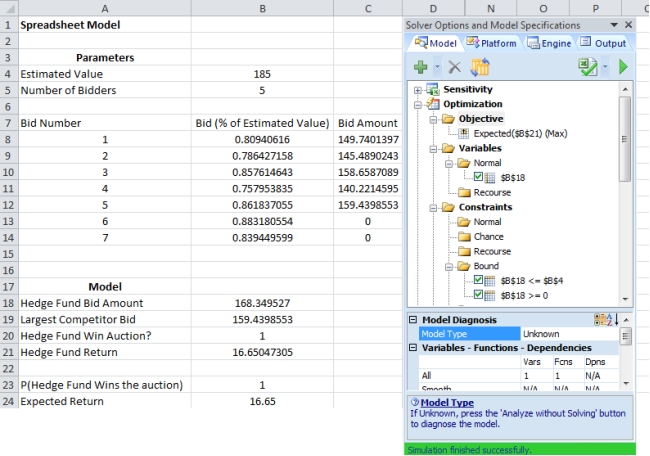Close the Solver Options task pane

click(x=628, y=25)
